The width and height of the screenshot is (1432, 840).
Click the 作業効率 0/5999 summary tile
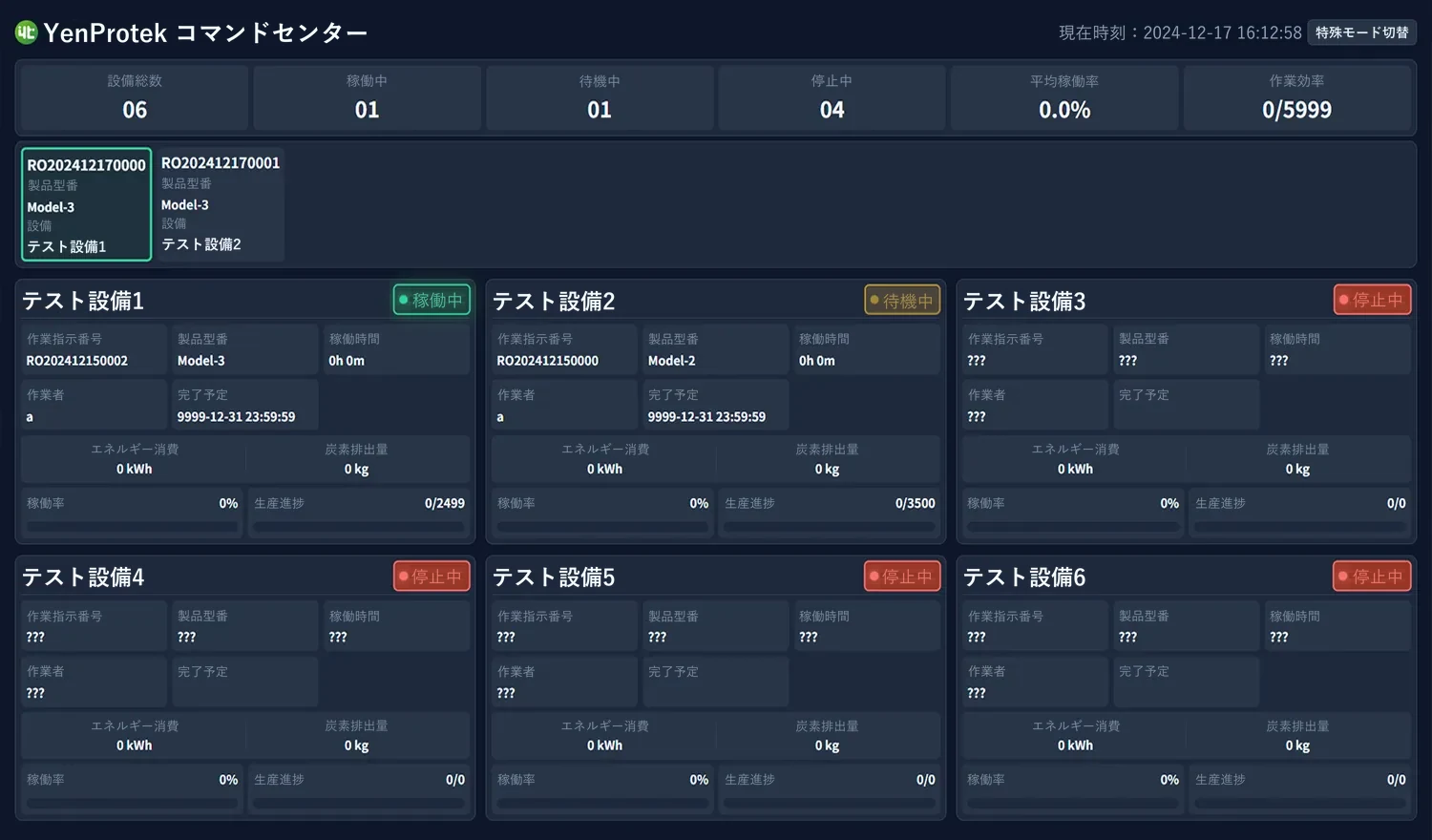click(1296, 97)
